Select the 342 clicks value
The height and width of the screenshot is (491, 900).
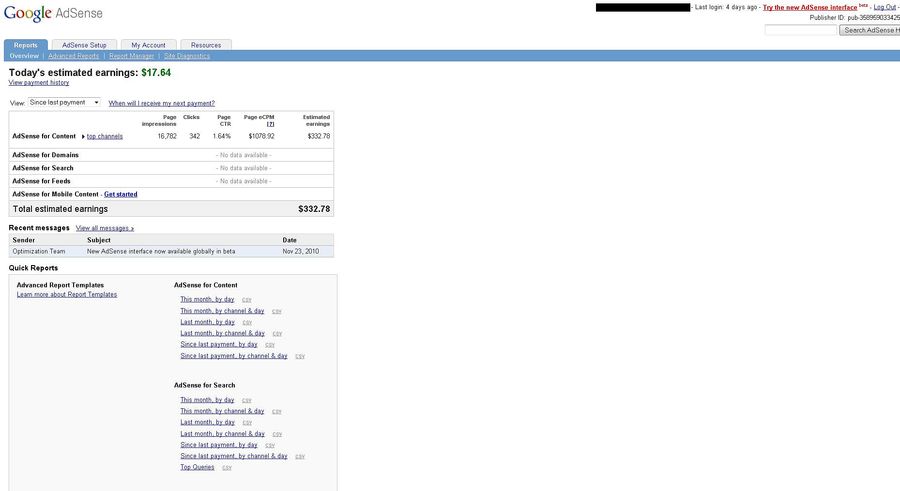click(195, 137)
